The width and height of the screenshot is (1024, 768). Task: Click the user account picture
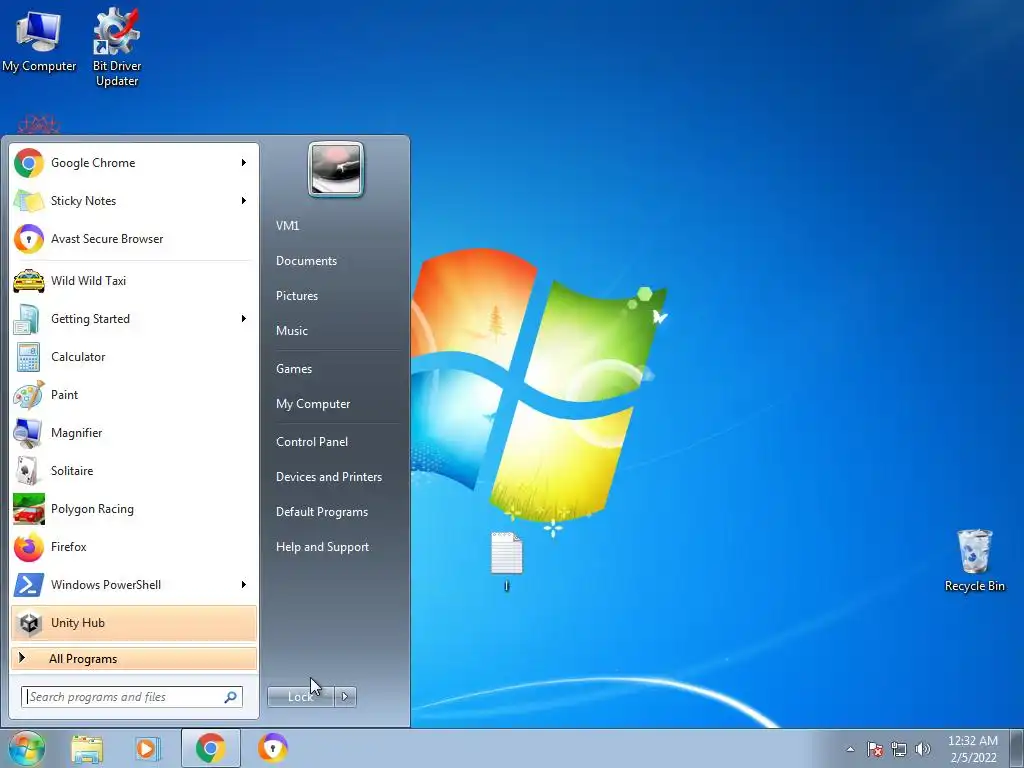[x=336, y=170]
